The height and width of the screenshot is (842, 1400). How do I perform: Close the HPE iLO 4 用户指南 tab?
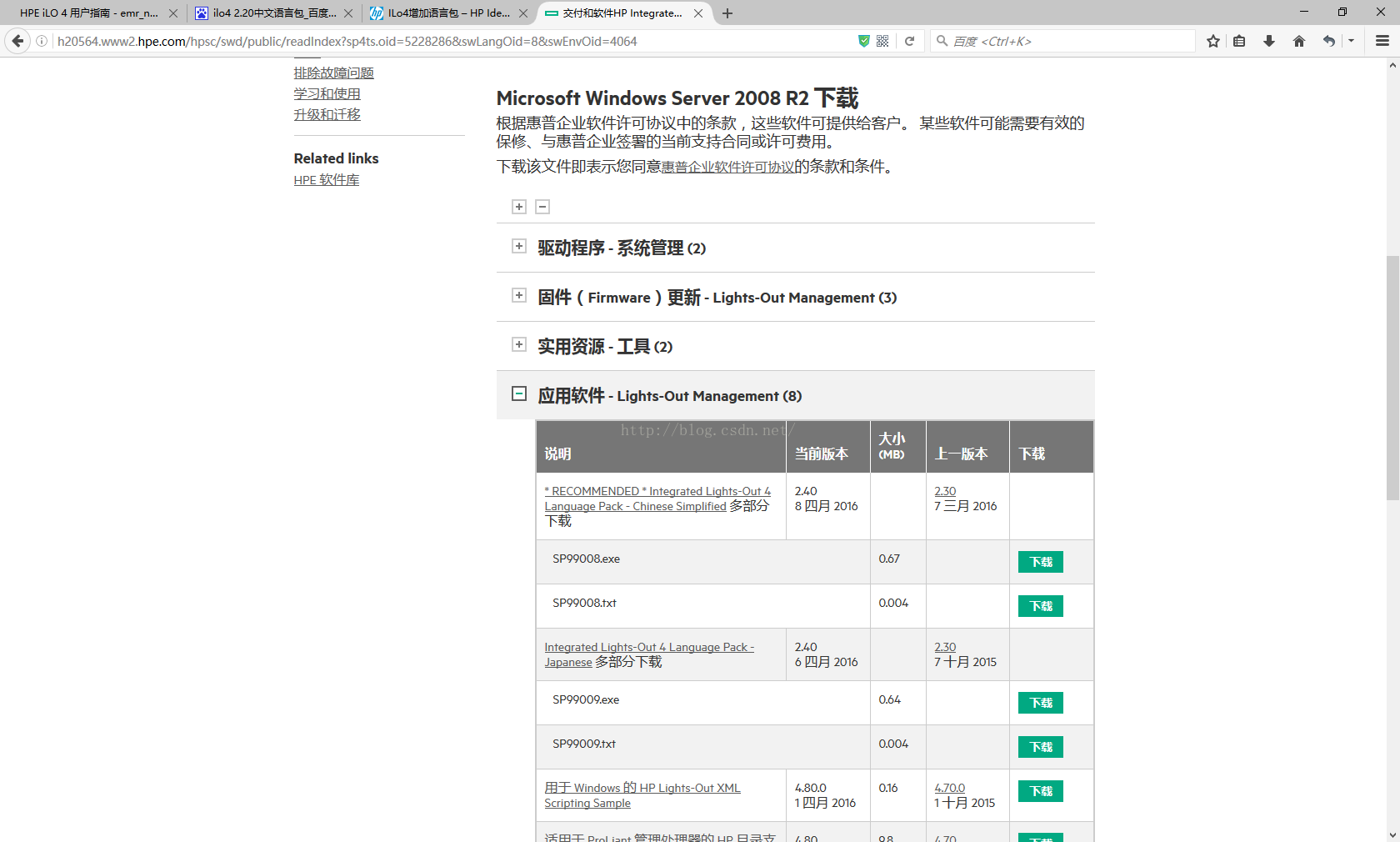pos(173,13)
